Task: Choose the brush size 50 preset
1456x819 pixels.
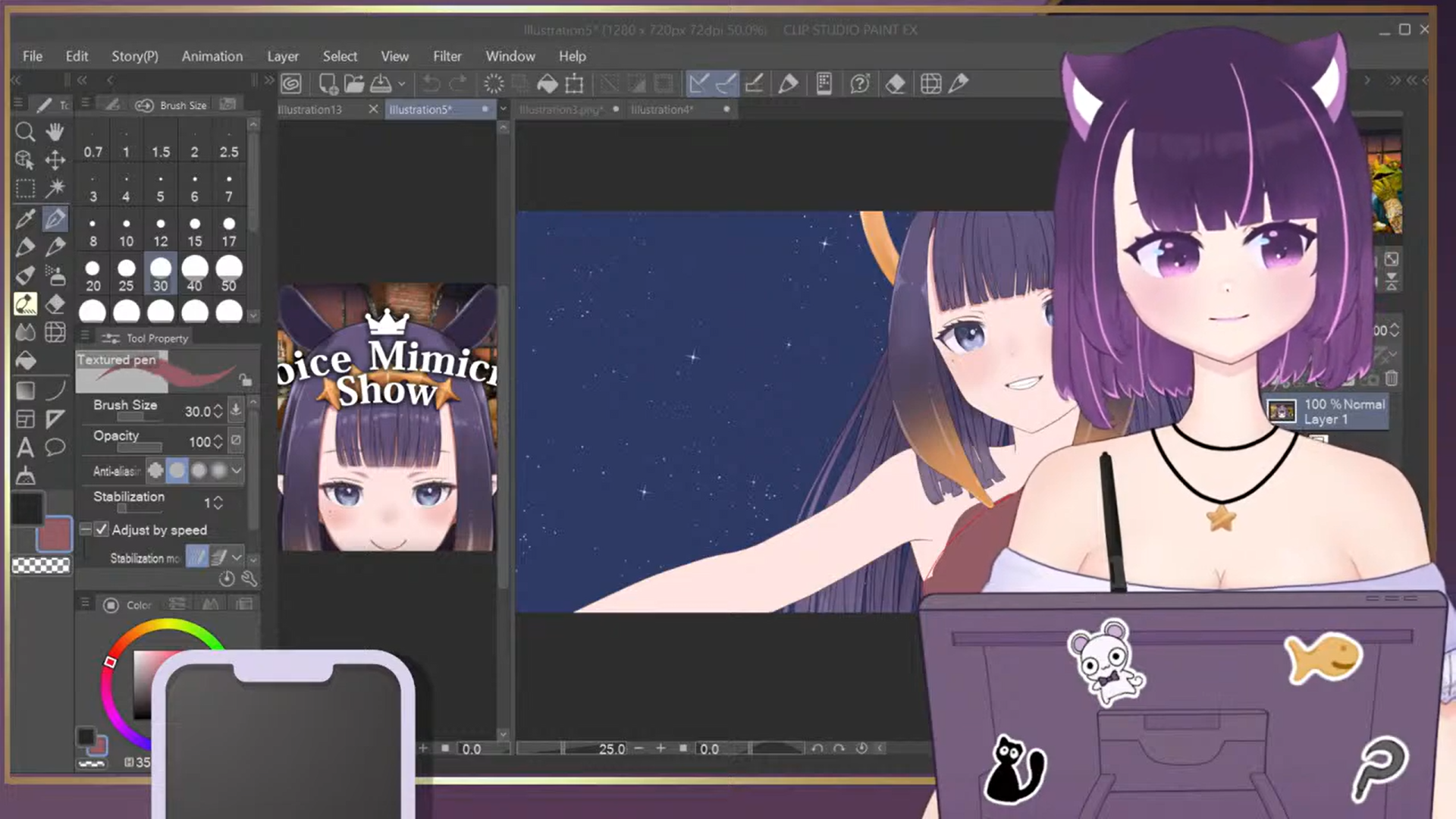Action: [228, 274]
